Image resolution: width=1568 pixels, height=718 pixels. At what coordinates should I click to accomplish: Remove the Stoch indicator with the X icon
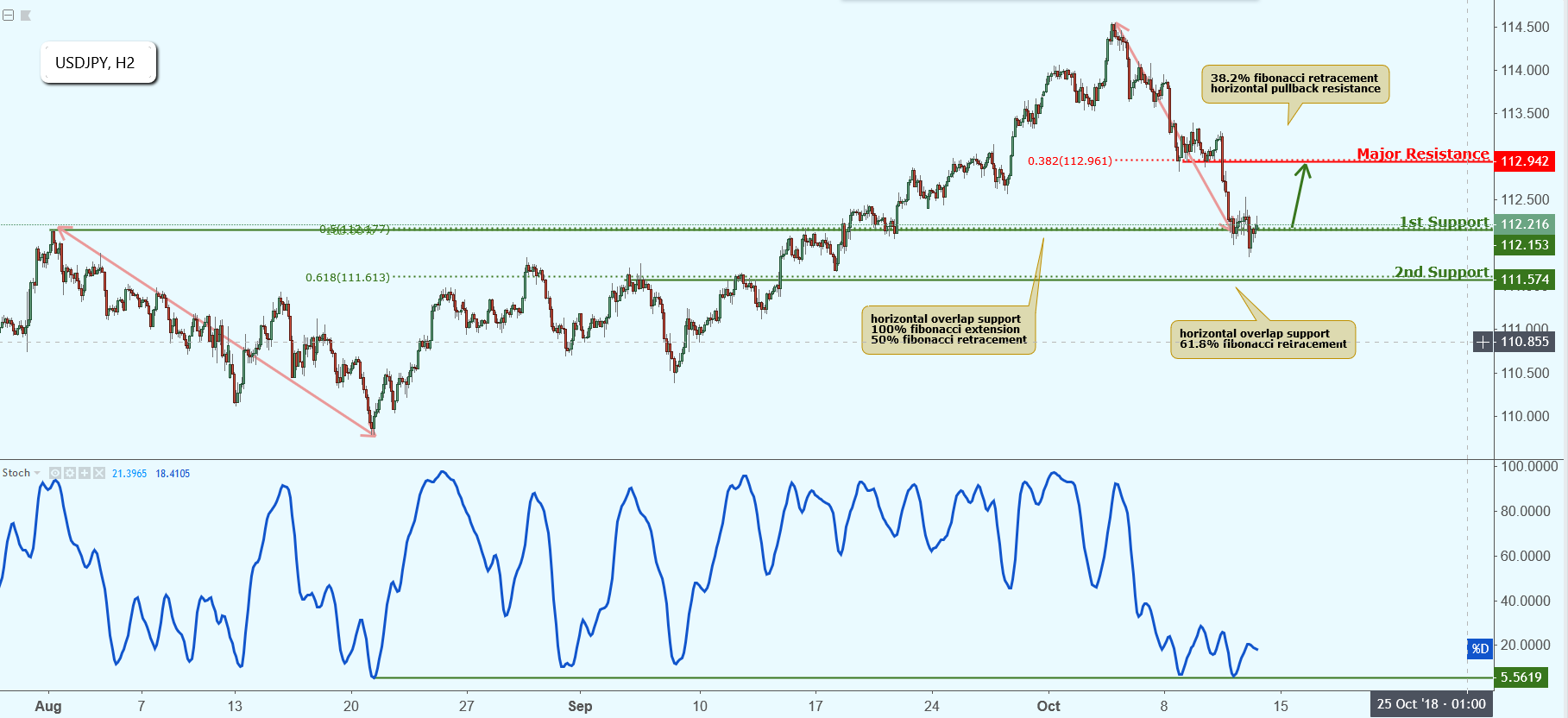point(99,473)
